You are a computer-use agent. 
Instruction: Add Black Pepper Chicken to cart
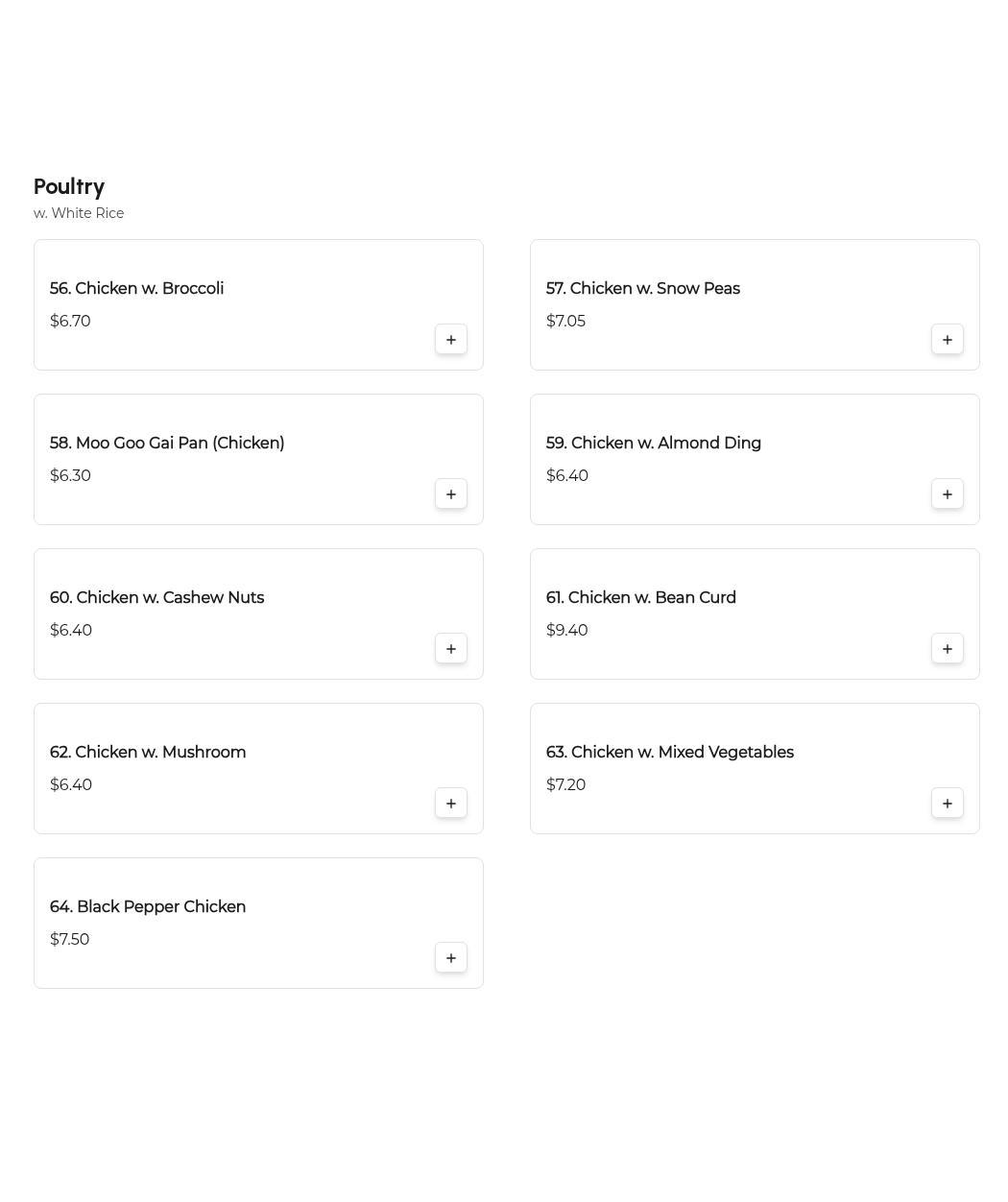click(451, 958)
